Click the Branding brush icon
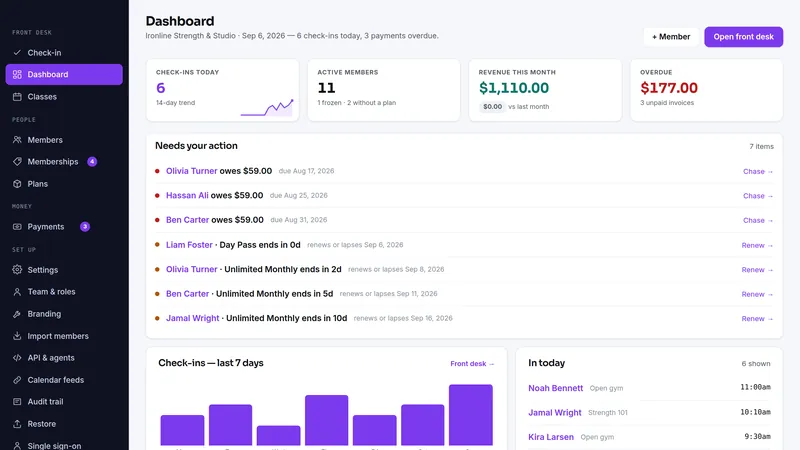The width and height of the screenshot is (800, 450). point(17,314)
